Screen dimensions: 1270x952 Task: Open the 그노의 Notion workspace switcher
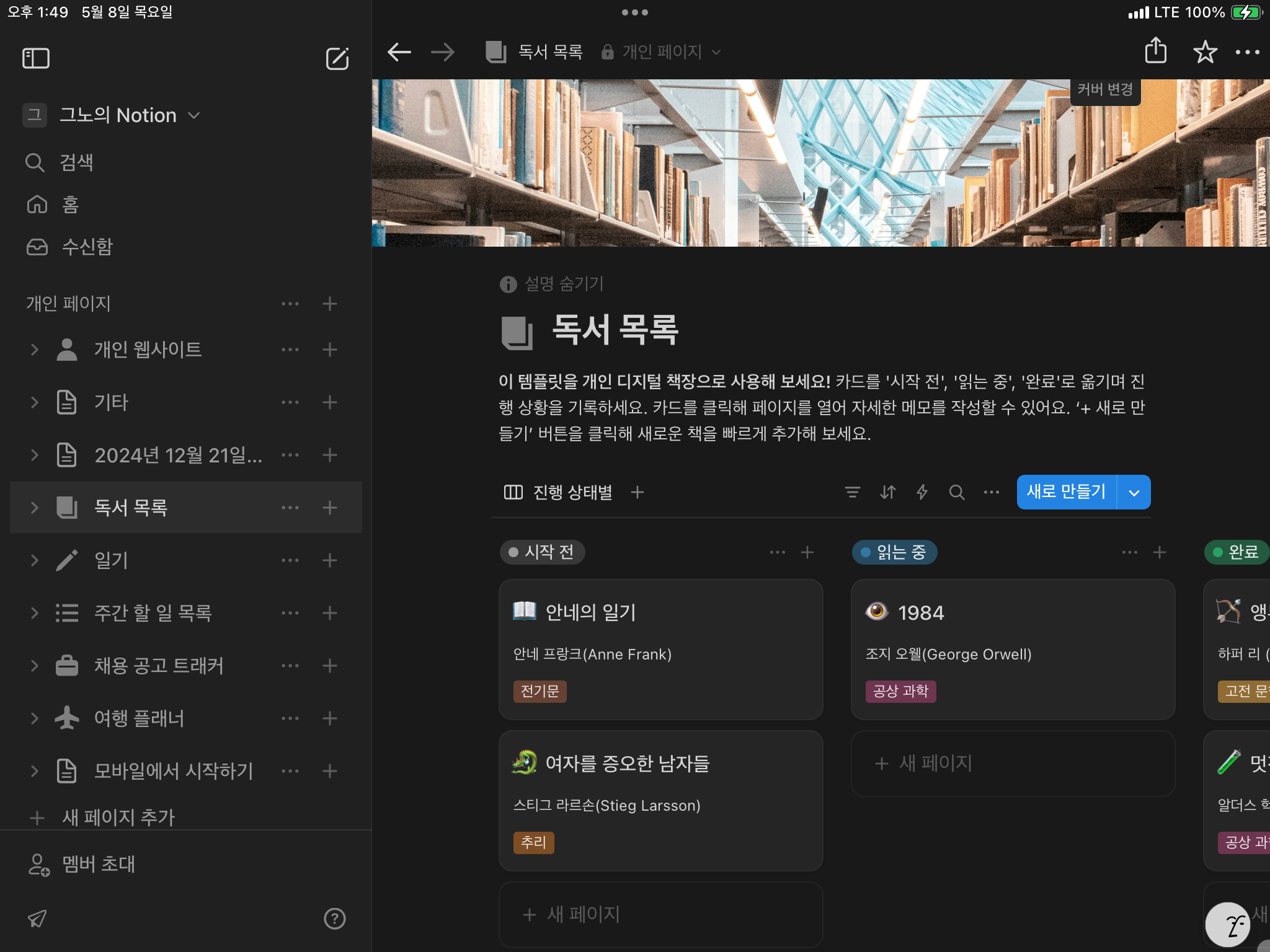click(x=118, y=115)
